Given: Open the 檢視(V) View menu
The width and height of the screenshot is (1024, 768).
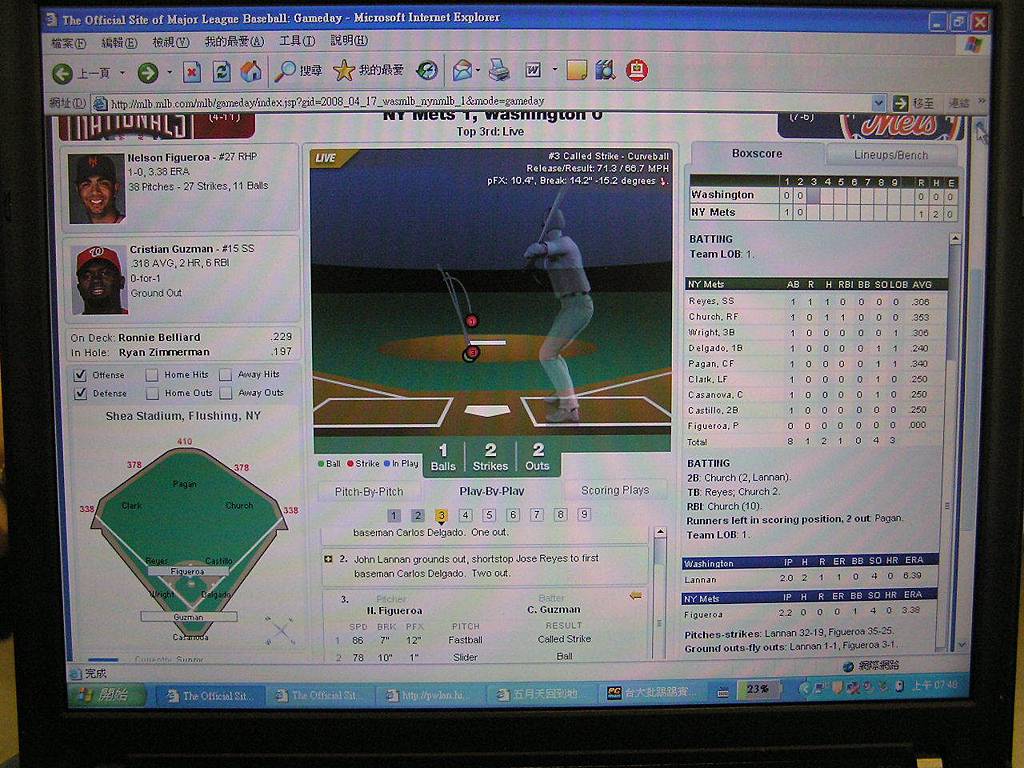Looking at the screenshot, I should tap(170, 42).
